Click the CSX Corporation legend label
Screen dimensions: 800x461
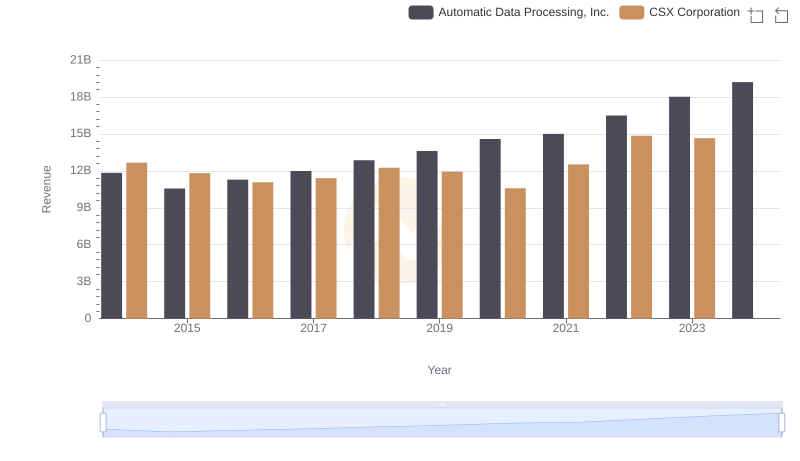694,12
